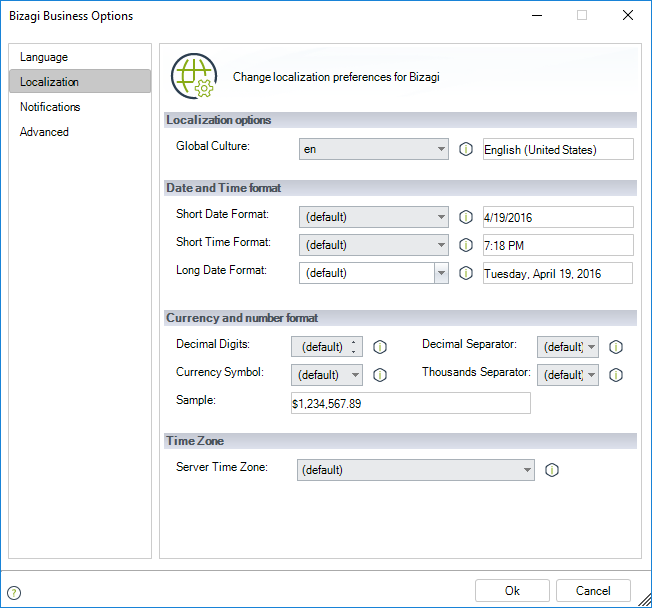
Task: Expand the Server Time Zone dropdown
Action: pos(416,470)
